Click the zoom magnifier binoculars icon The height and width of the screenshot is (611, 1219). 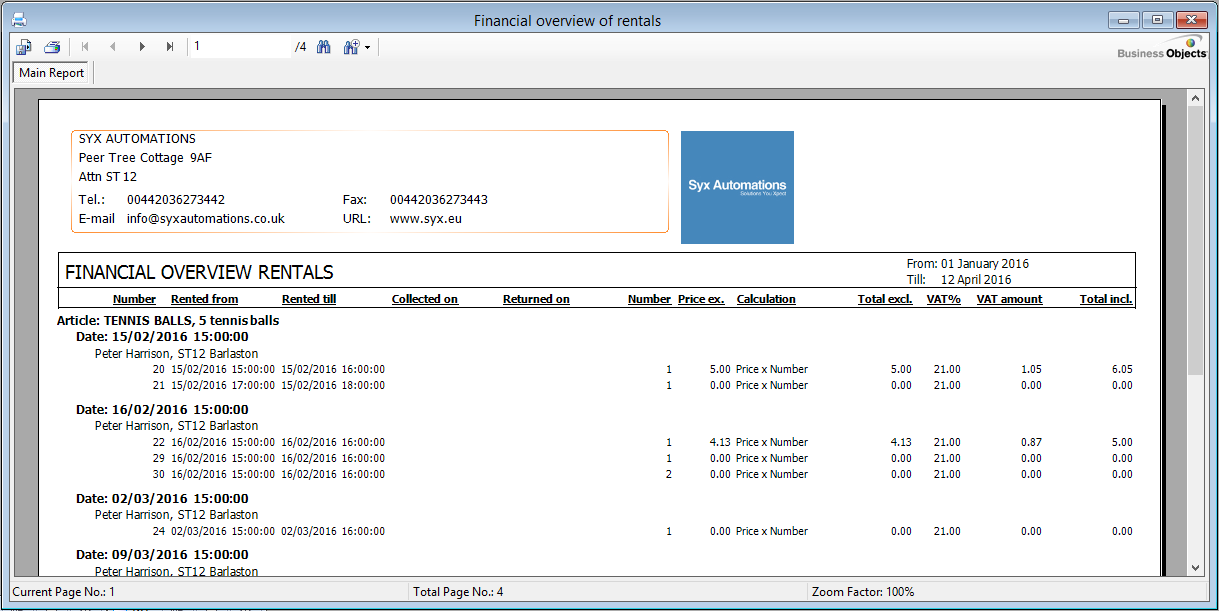[351, 47]
